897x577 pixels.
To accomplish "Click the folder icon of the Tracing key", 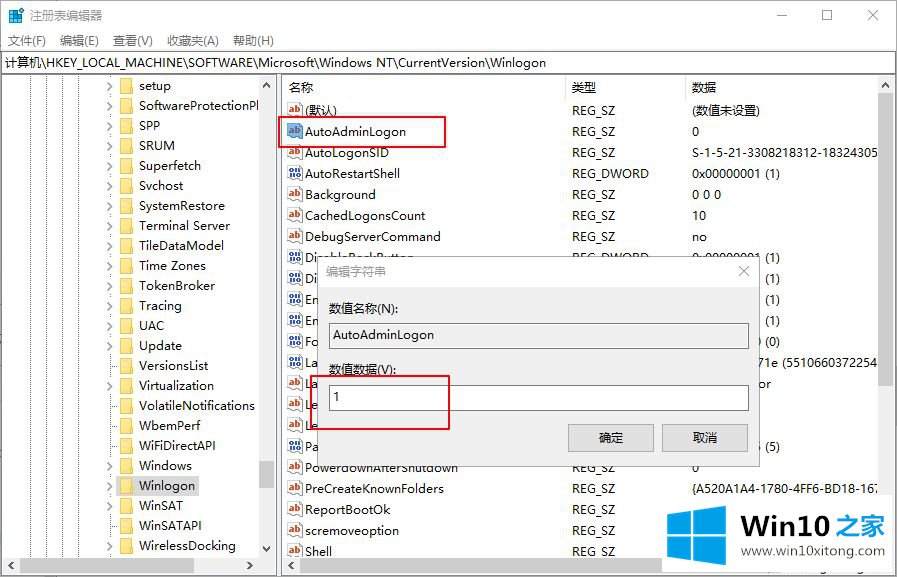I will point(126,306).
